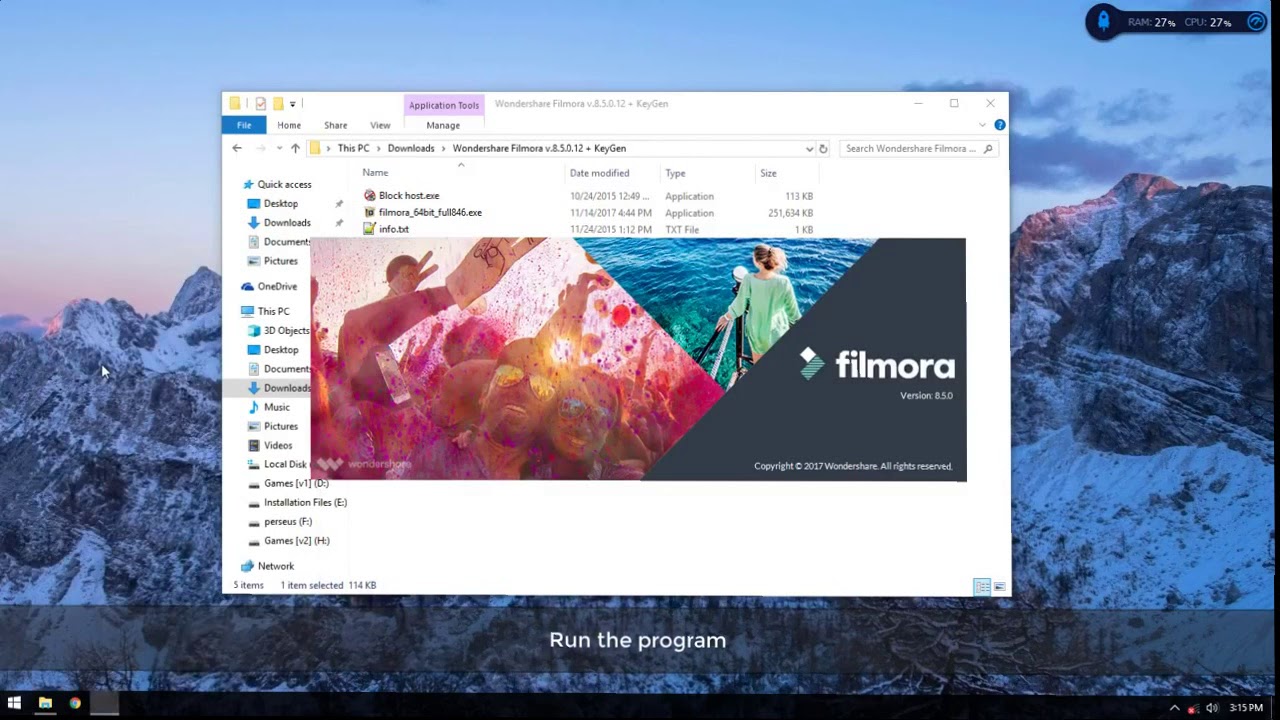Click the filmora installer file icon
1280x720 pixels.
coord(370,213)
